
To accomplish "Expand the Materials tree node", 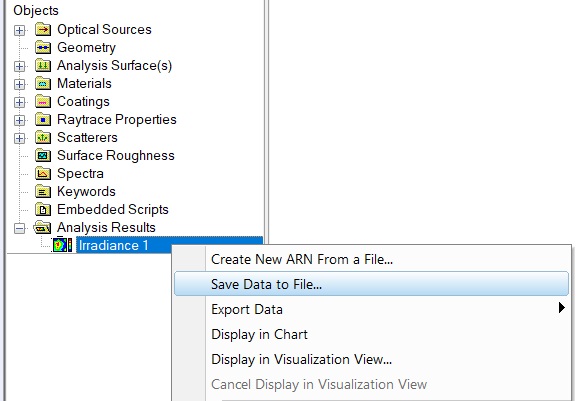I will click(20, 84).
